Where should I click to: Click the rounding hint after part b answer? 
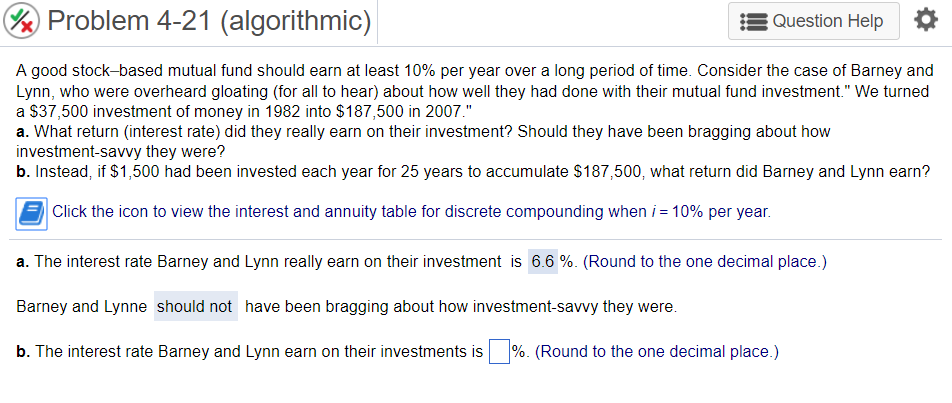[x=656, y=352]
